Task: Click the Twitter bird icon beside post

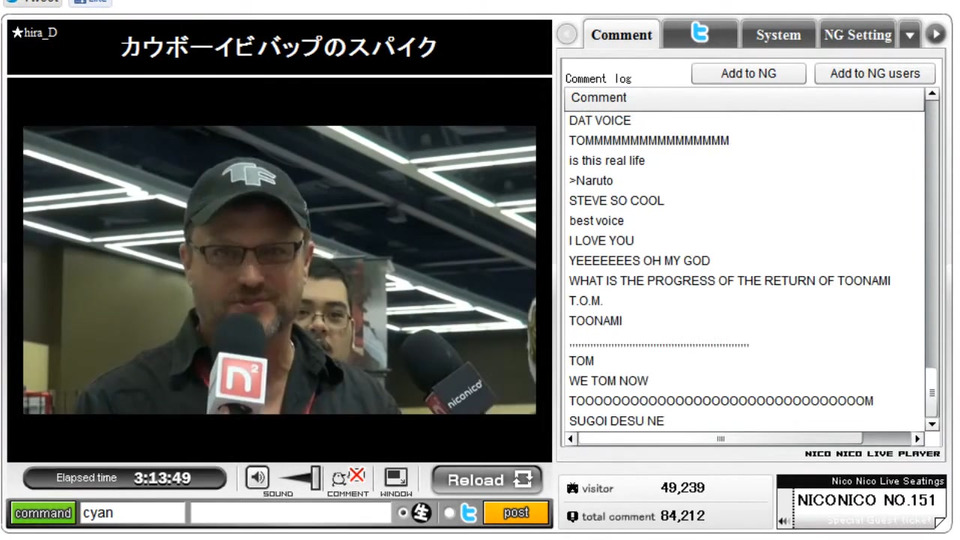Action: click(468, 513)
